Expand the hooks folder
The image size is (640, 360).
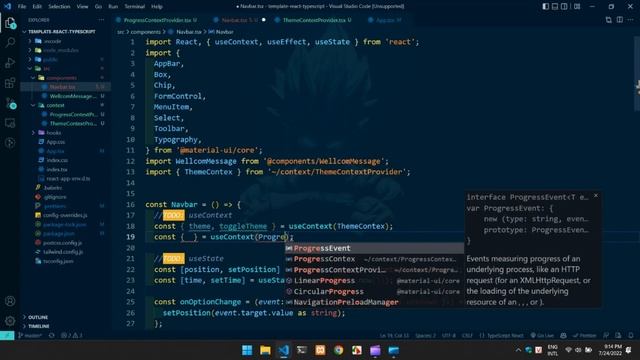point(53,133)
